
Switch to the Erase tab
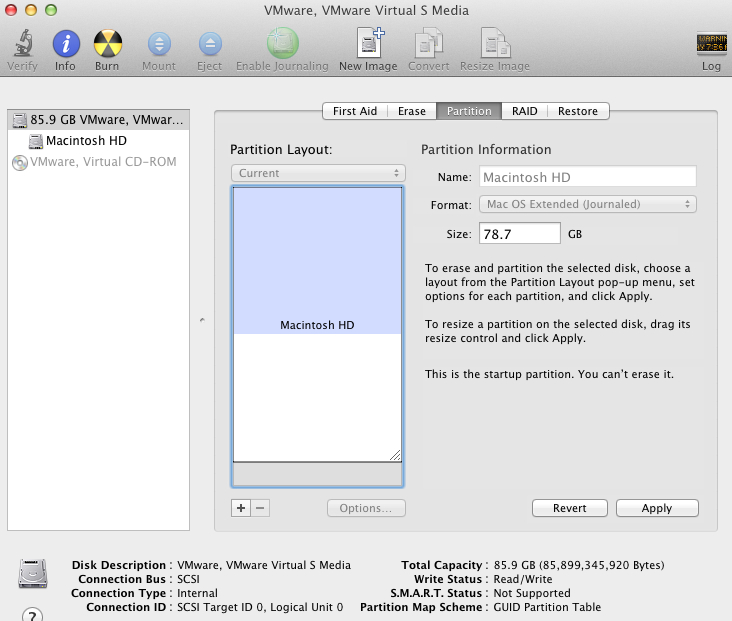click(x=412, y=111)
